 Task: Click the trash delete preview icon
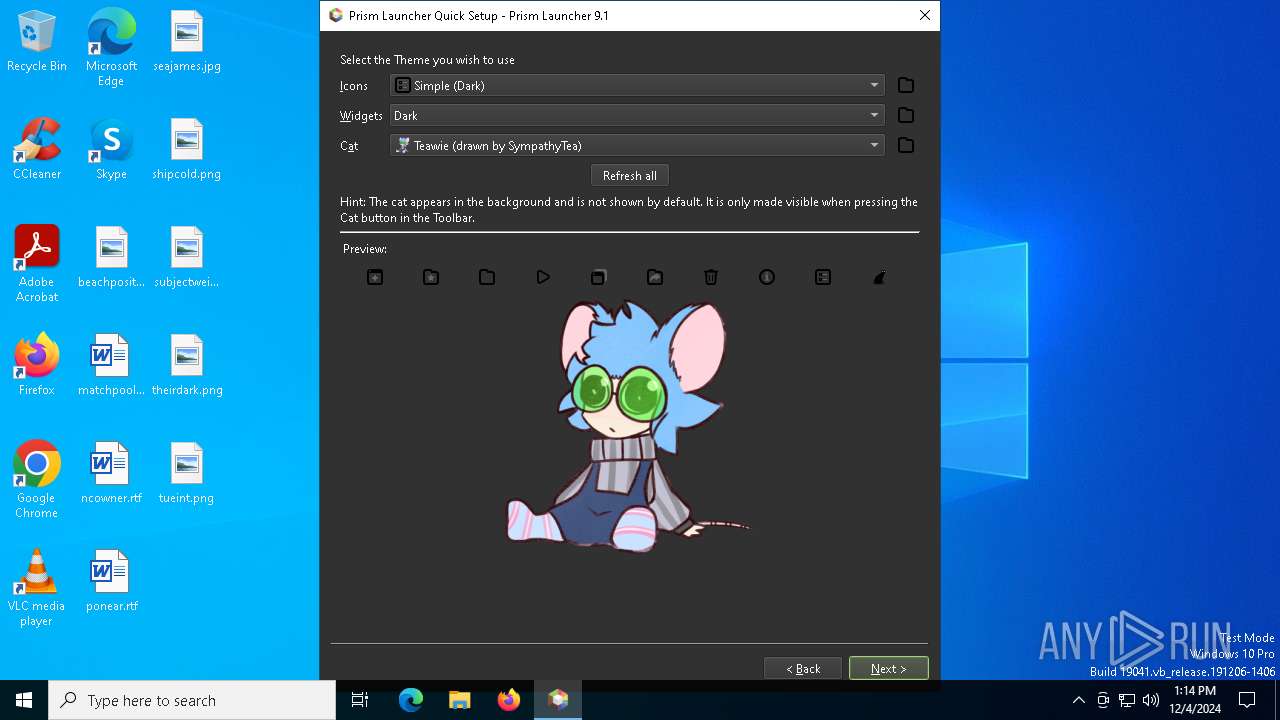[711, 277]
